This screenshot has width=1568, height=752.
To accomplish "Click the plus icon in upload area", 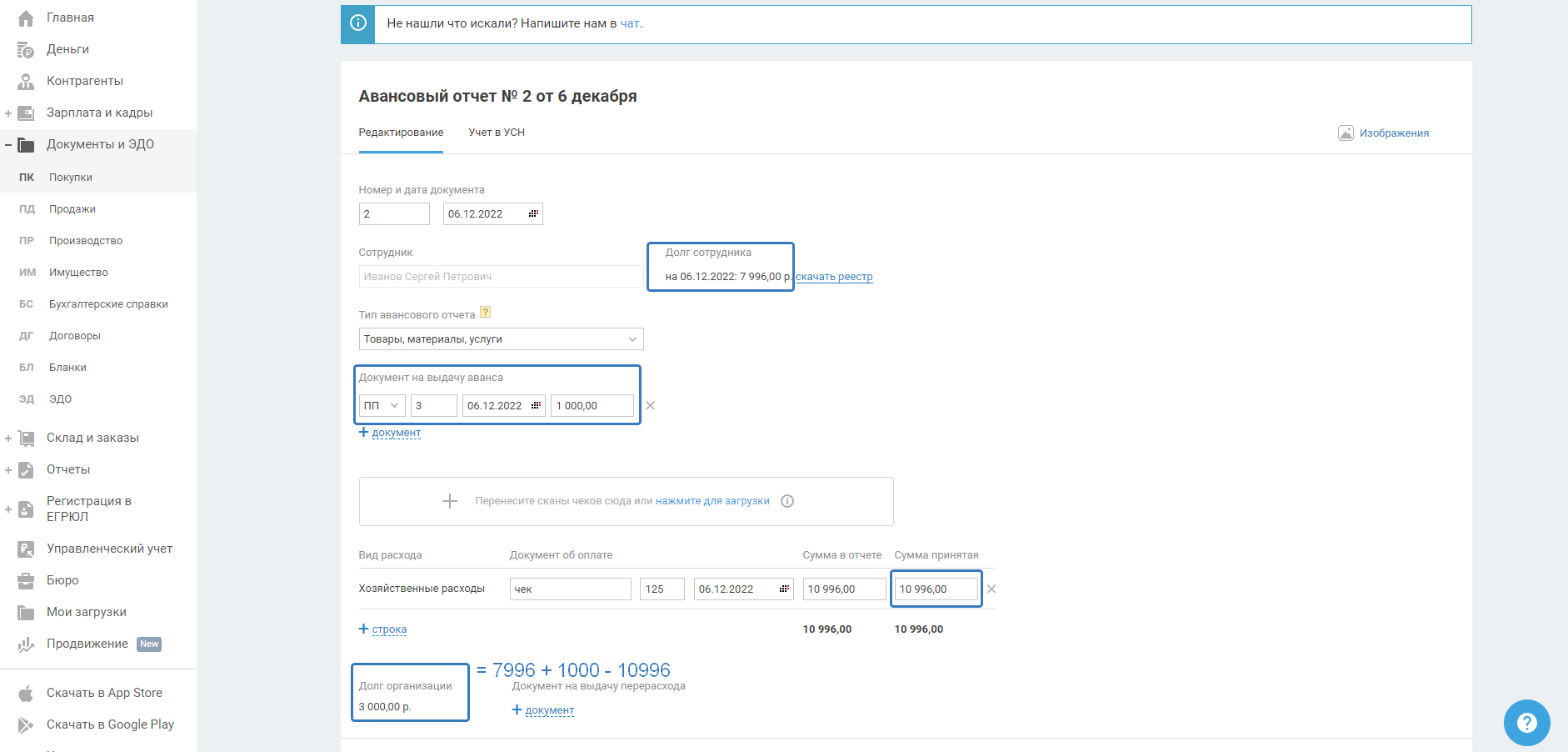I will [450, 501].
